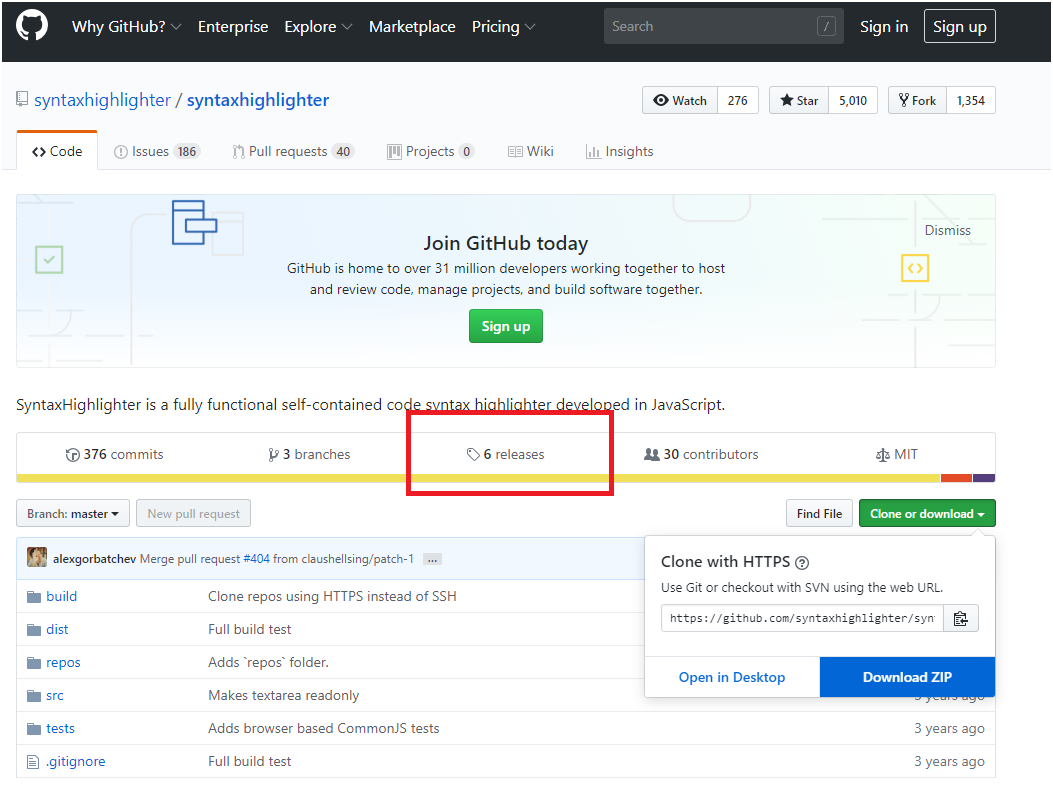Open the Why GitHub? dropdown menu
Viewport: 1053px width, 789px height.
click(x=126, y=26)
